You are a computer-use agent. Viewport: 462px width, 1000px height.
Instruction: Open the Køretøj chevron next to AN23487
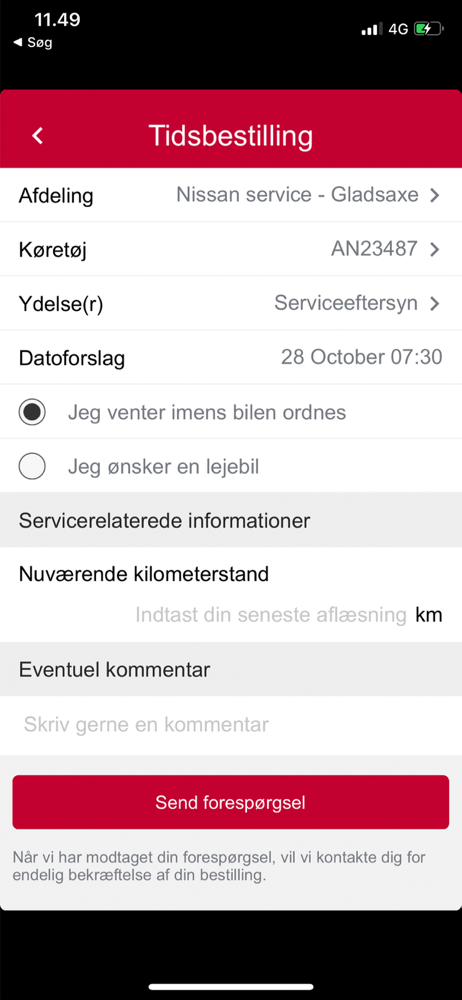point(435,249)
